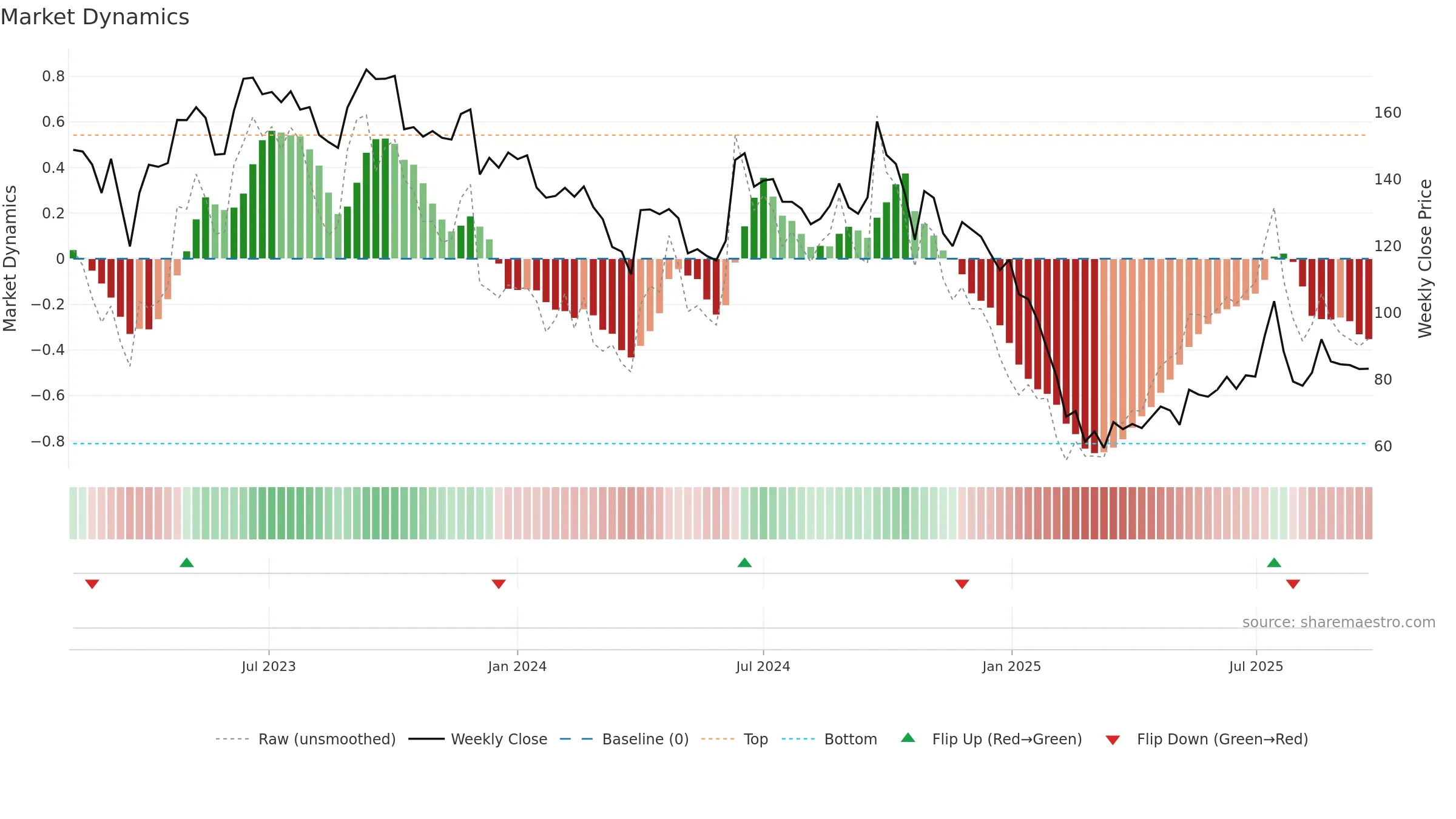Screen dimensions: 1456x819
Task: Click the 80 right axis tick label
Action: click(x=1383, y=380)
